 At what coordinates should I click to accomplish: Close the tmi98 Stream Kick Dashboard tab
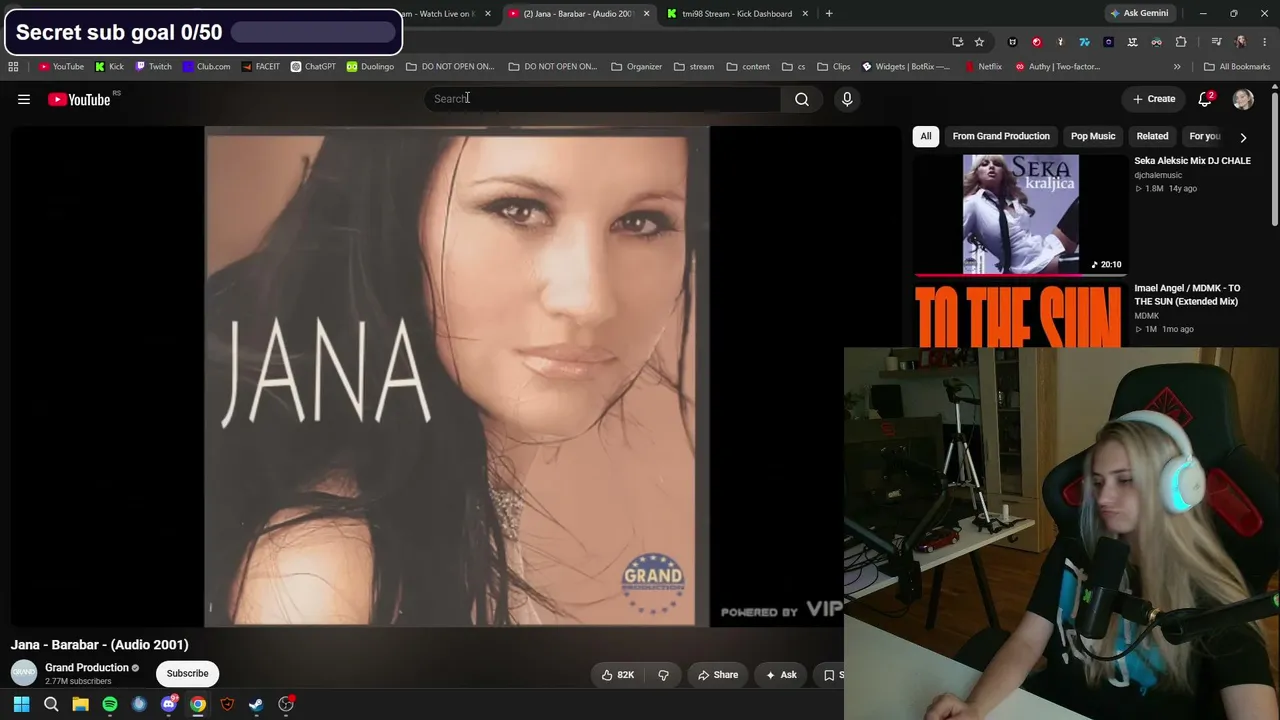coord(805,14)
